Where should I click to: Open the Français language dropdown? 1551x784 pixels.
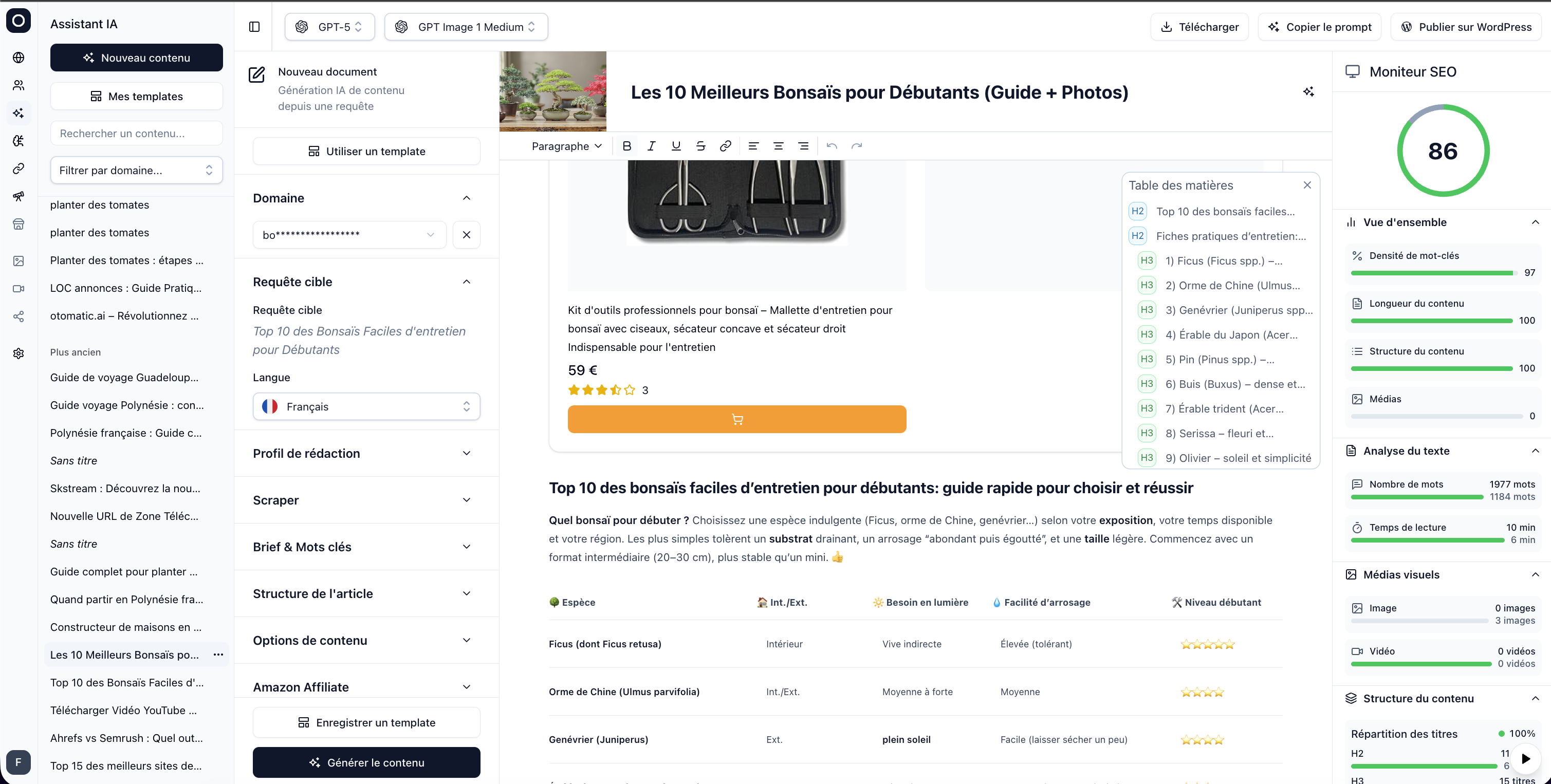tap(366, 406)
